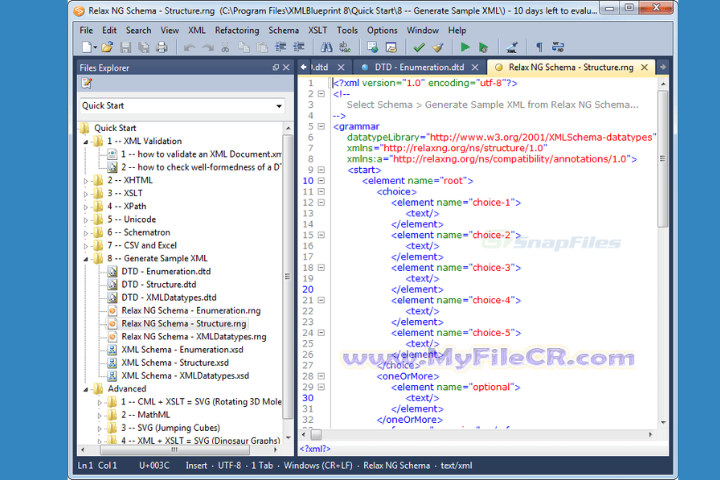This screenshot has height=480, width=720.
Task: Create a new document with New File icon
Action: click(x=86, y=47)
